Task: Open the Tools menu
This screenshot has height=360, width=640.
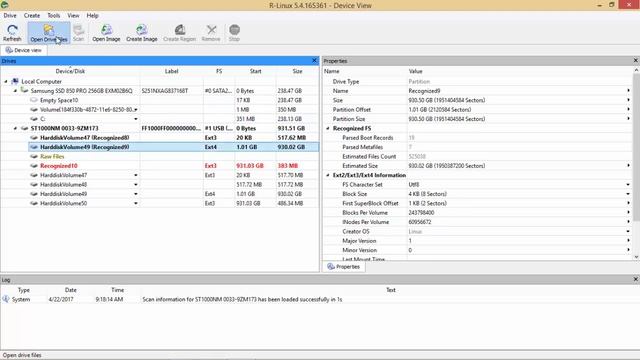Action: [x=53, y=16]
